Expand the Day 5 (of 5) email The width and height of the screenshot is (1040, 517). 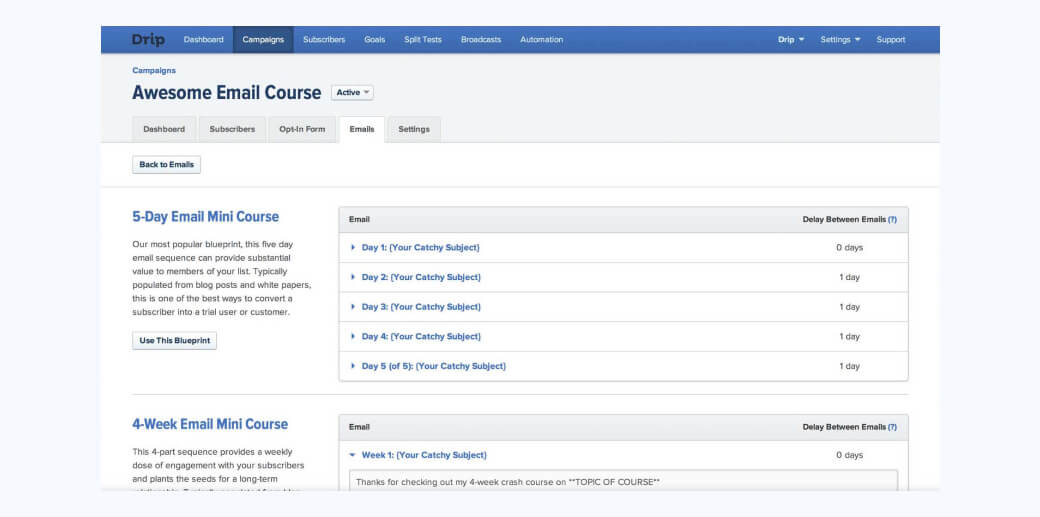point(433,366)
